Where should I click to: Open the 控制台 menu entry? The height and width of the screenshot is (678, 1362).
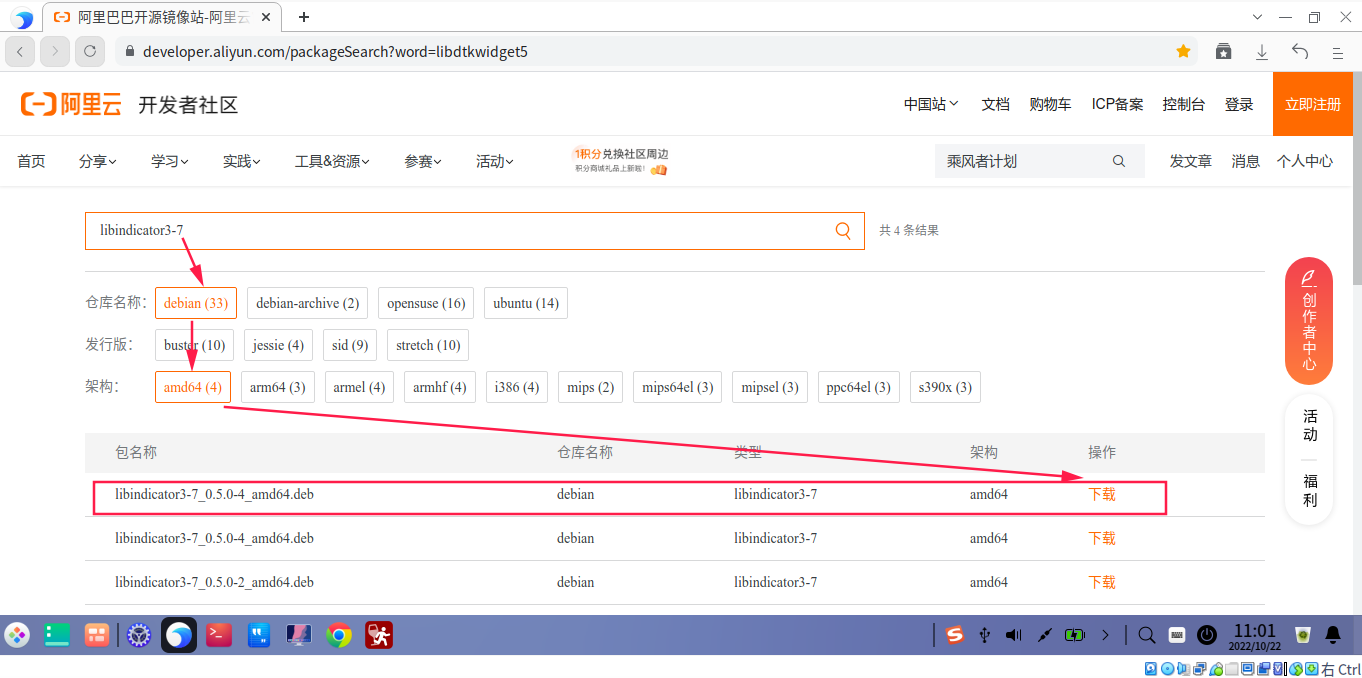(1184, 103)
